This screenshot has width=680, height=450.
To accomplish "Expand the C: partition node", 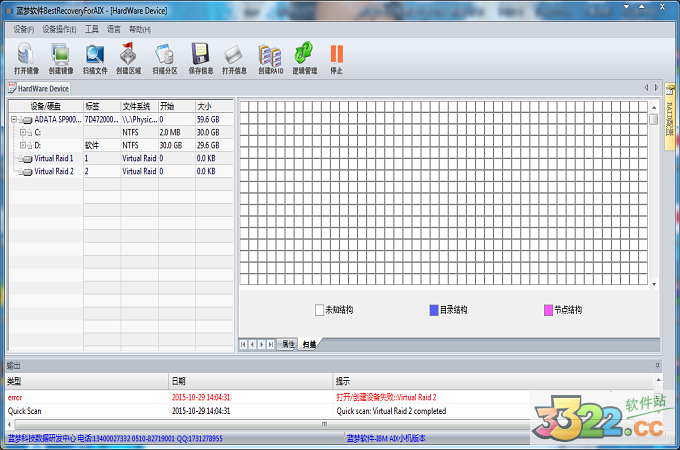I will (23, 132).
